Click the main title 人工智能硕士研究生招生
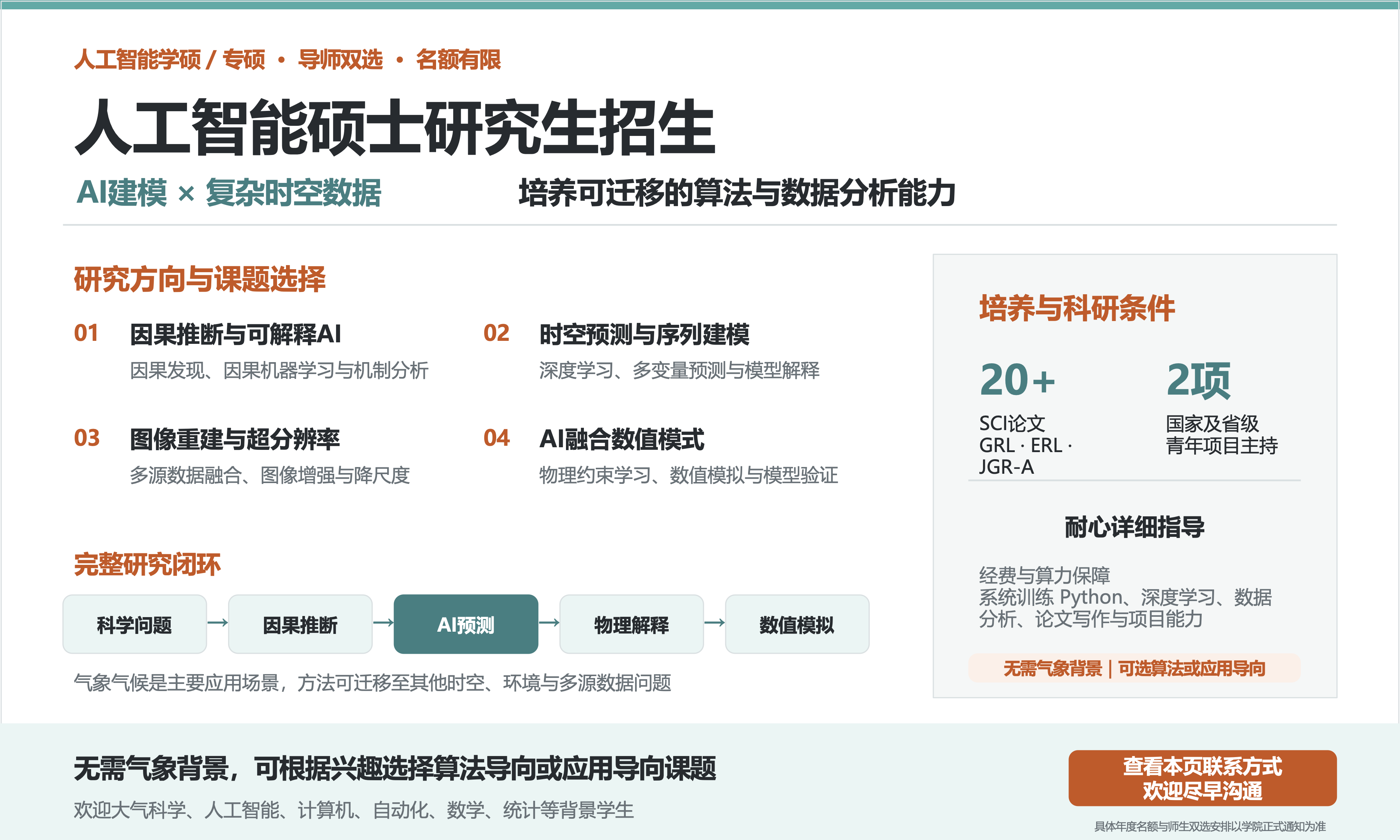1400x840 pixels. click(395, 127)
